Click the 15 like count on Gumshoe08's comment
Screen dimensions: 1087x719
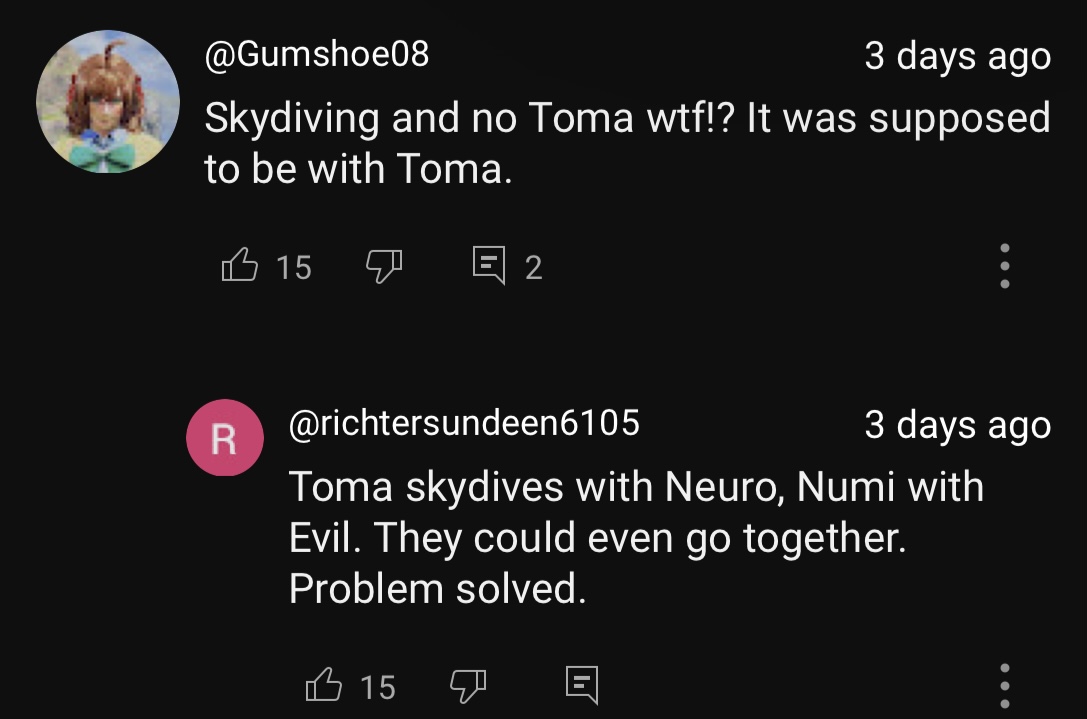pos(294,268)
